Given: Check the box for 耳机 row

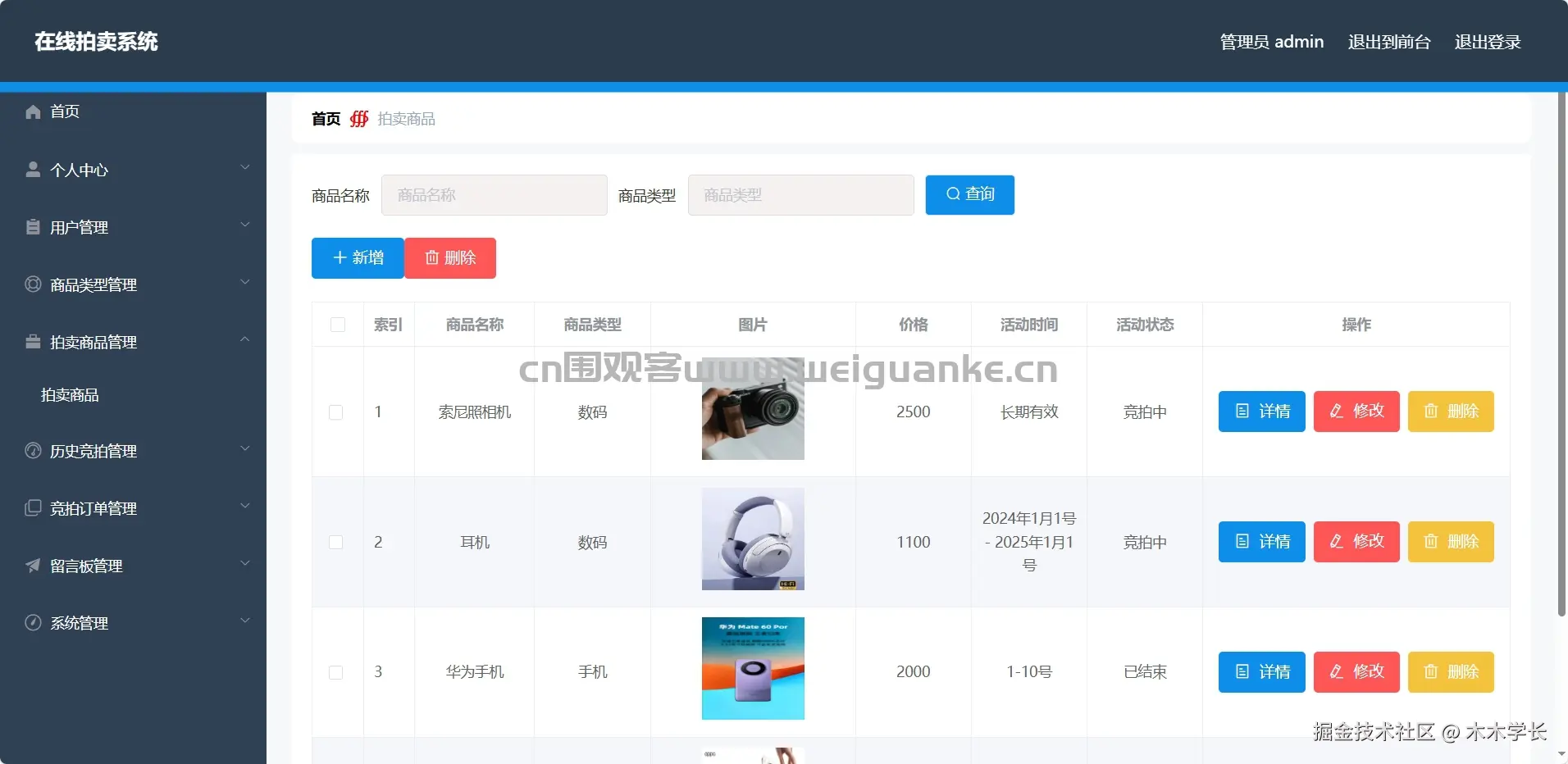Looking at the screenshot, I should (x=336, y=543).
